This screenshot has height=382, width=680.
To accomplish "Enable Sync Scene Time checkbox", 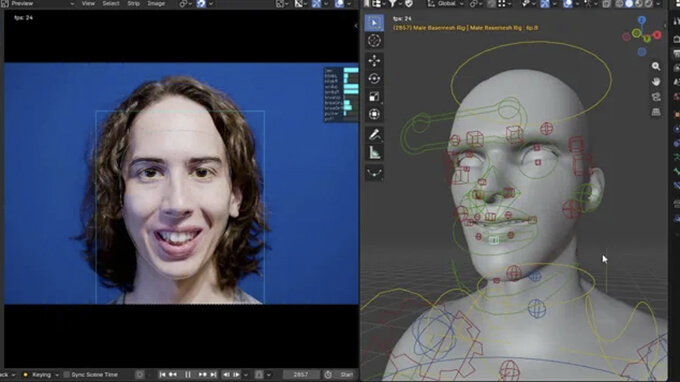I will [x=66, y=375].
